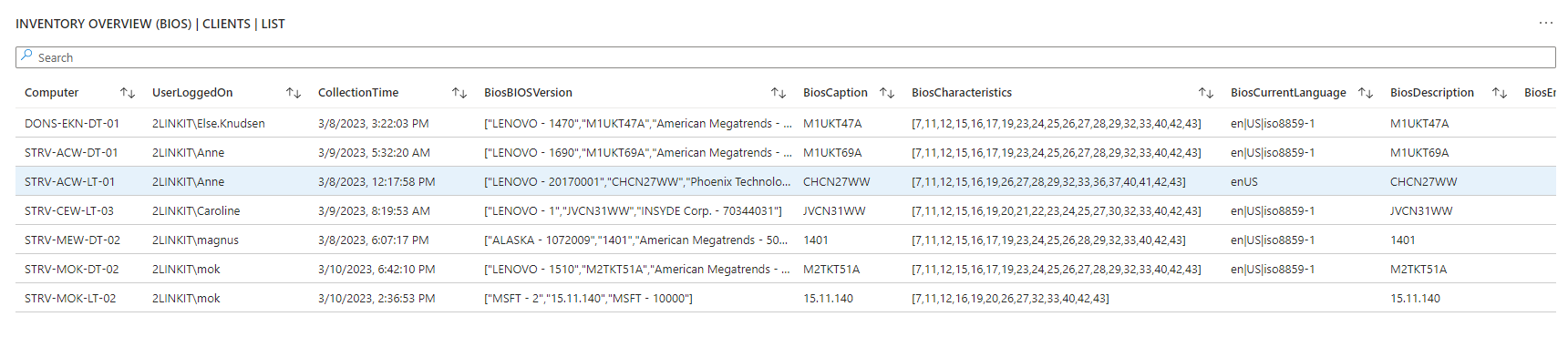Click user 2LINKIT\Caroline cell

click(x=196, y=210)
